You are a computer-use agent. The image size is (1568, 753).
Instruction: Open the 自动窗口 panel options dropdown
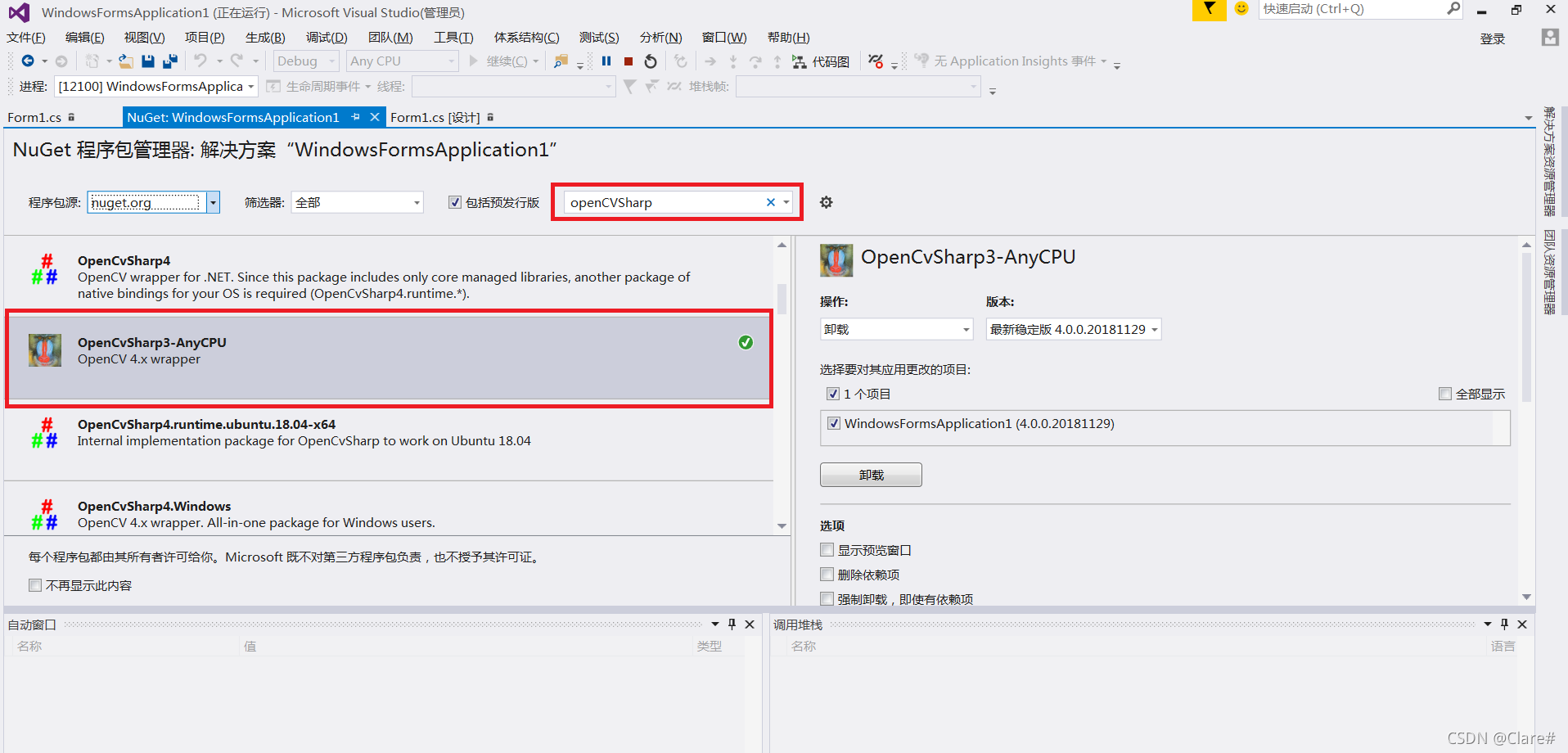point(715,624)
